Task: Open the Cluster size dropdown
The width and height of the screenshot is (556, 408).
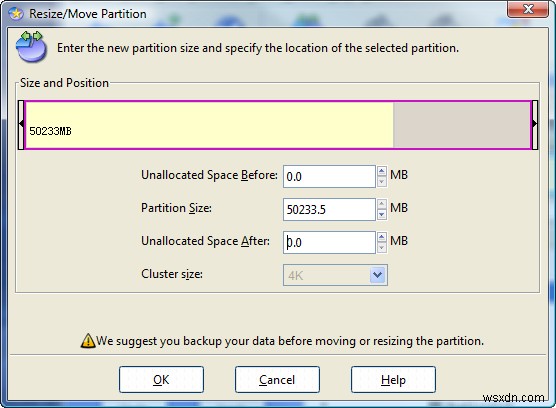Action: click(377, 275)
